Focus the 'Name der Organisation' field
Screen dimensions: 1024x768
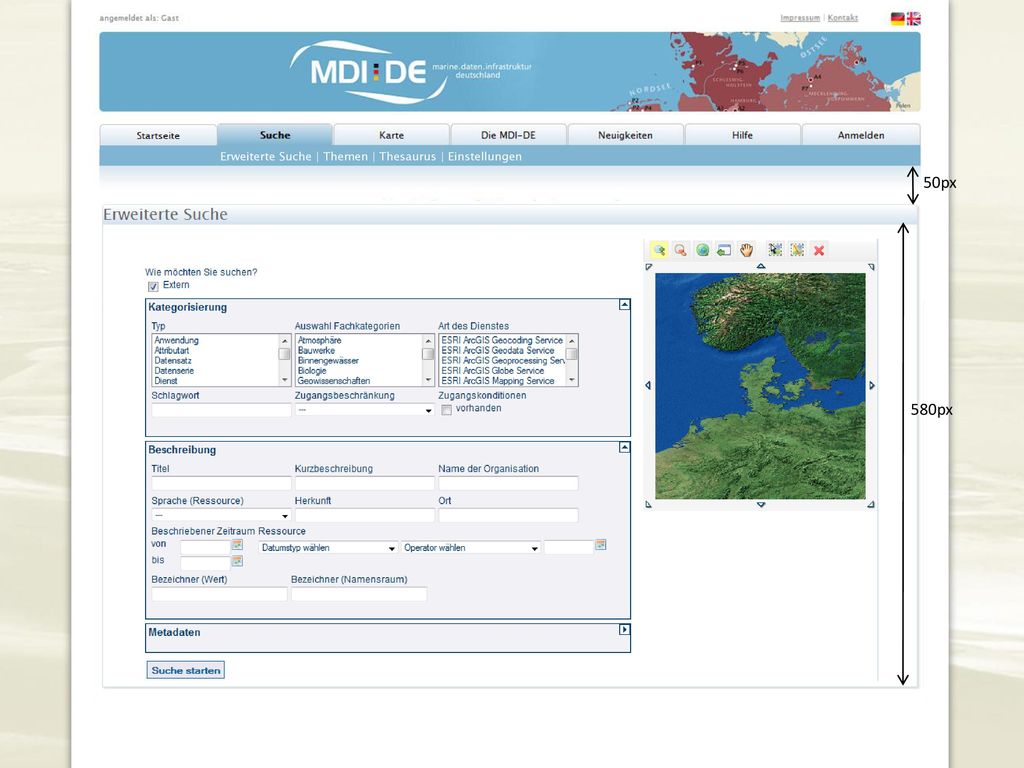coord(508,483)
